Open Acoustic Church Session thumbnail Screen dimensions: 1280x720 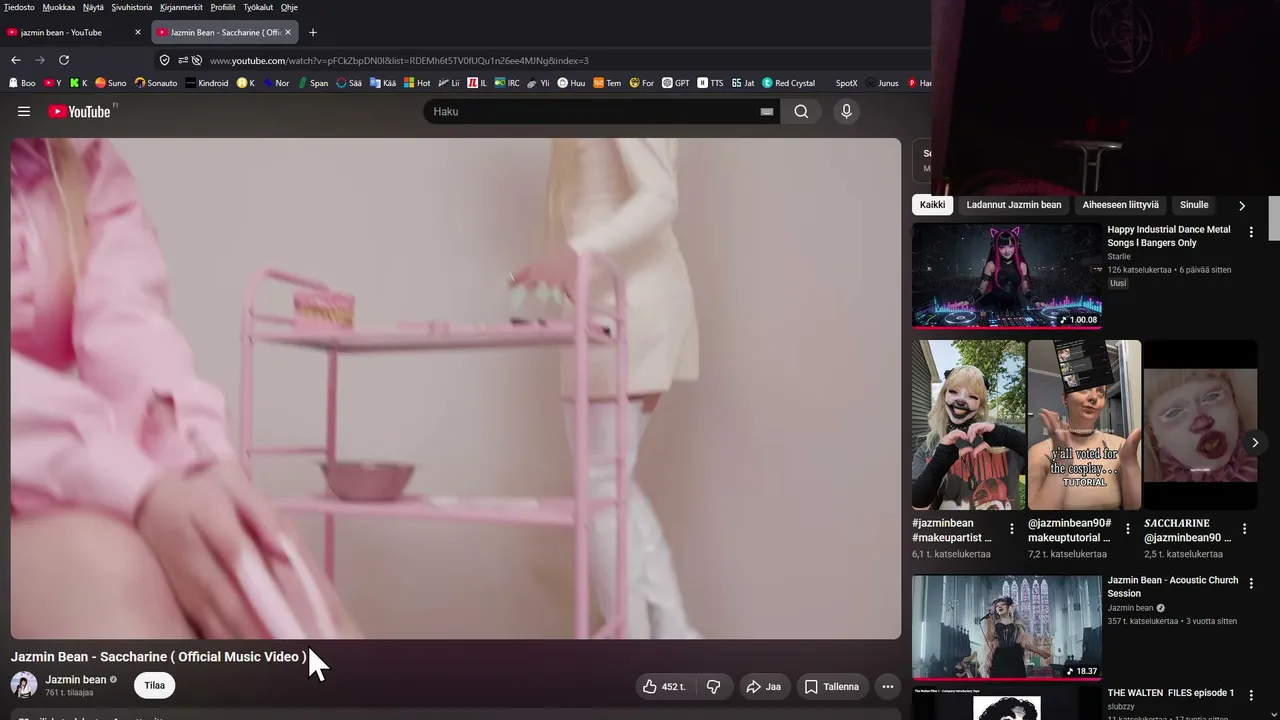(1007, 628)
